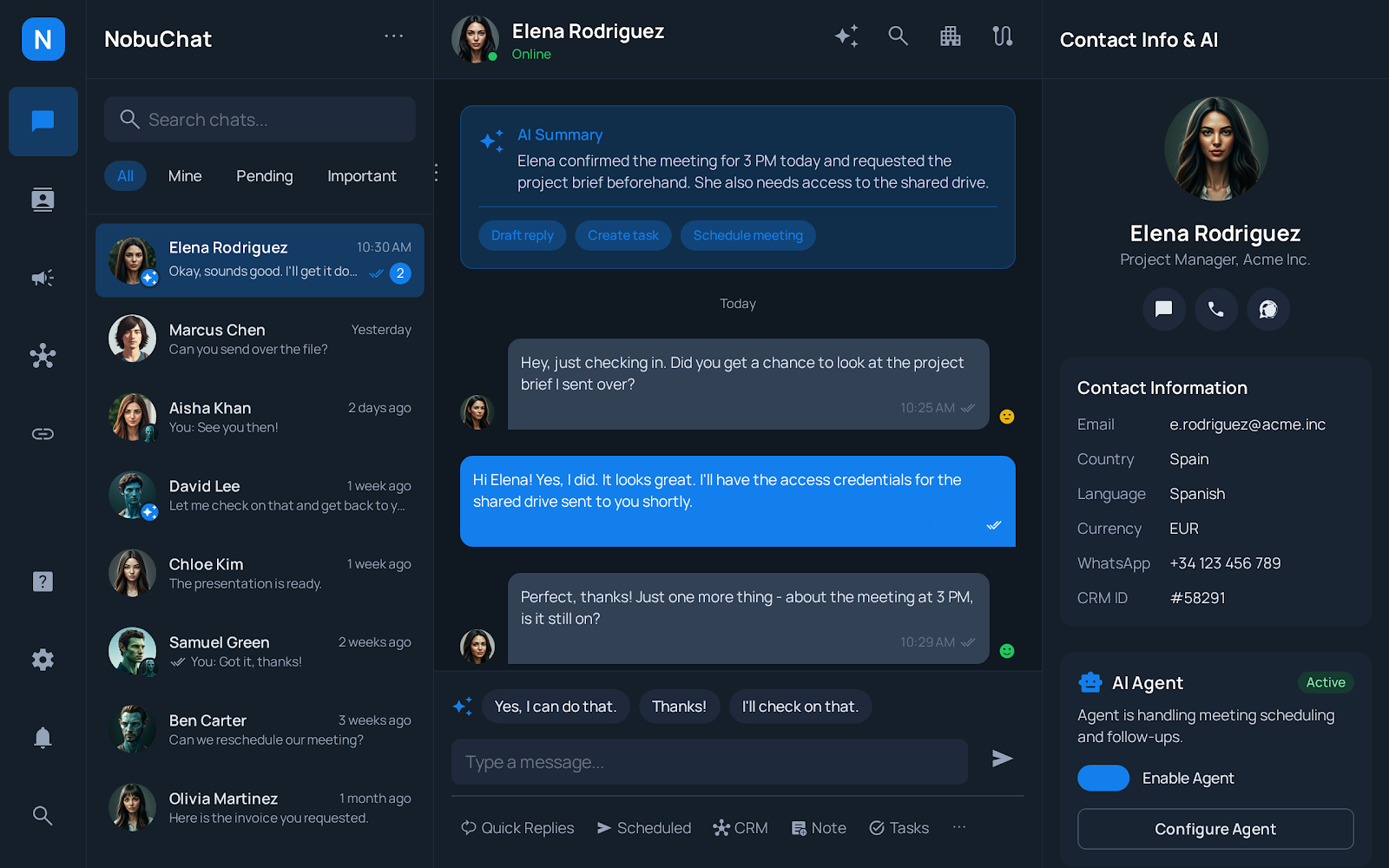Open the bottom toolbar overflow ellipsis menu
The width and height of the screenshot is (1389, 868).
pos(958,827)
